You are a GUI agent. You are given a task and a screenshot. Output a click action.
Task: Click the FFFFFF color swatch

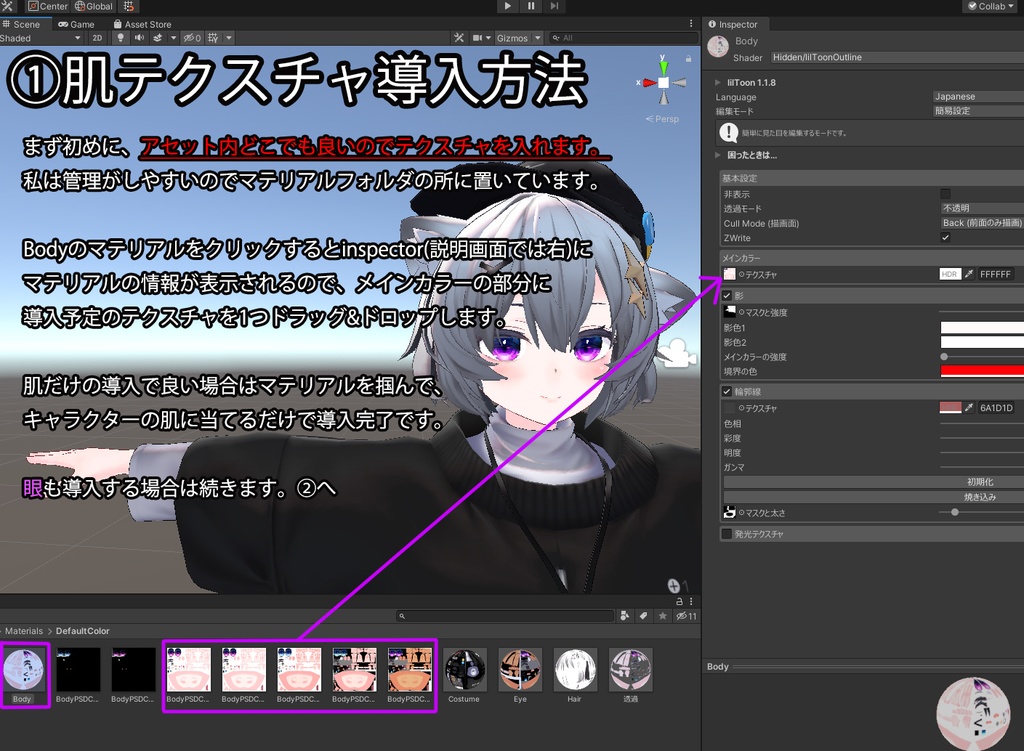coord(997,273)
